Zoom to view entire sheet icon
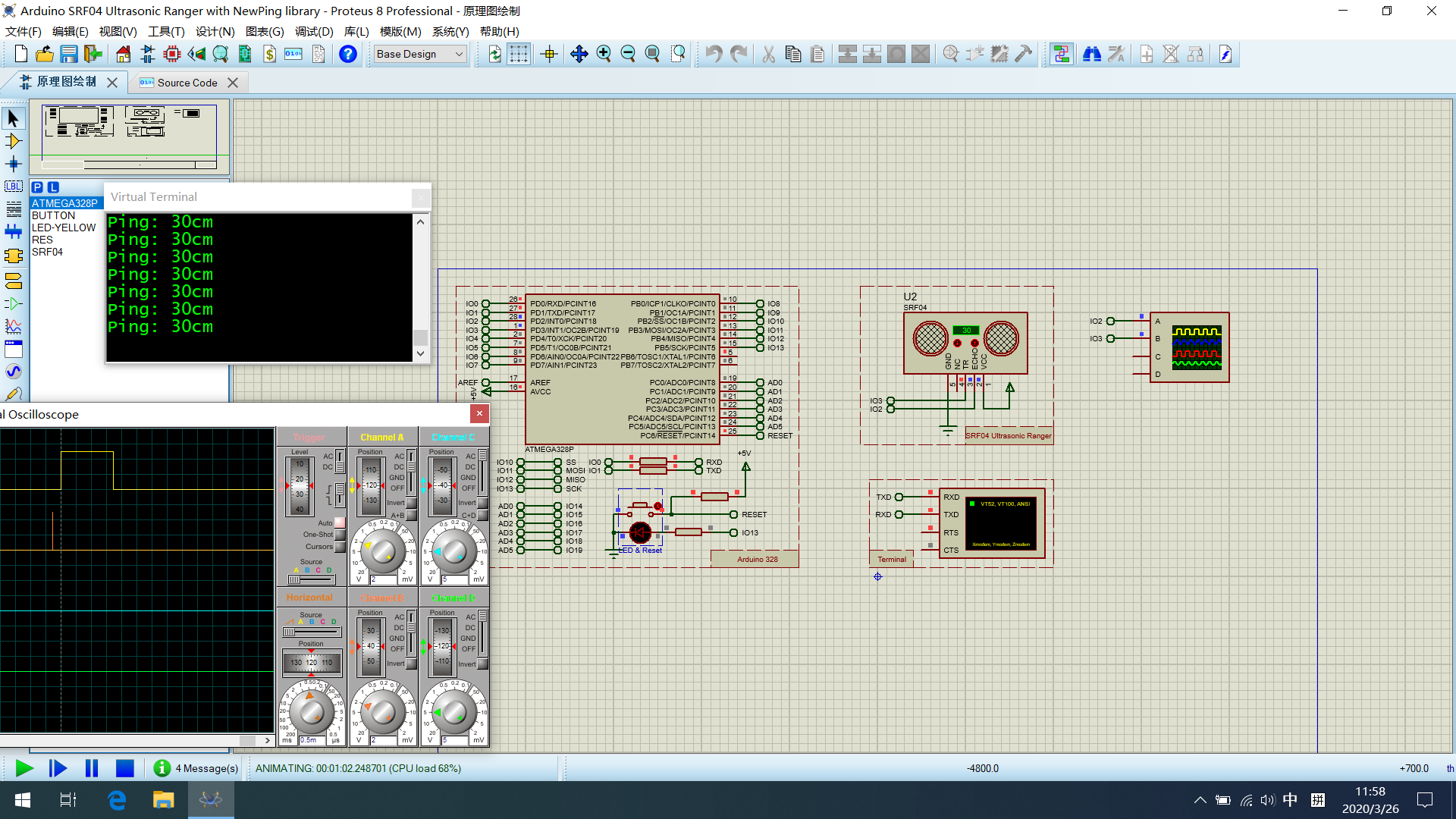 point(652,54)
